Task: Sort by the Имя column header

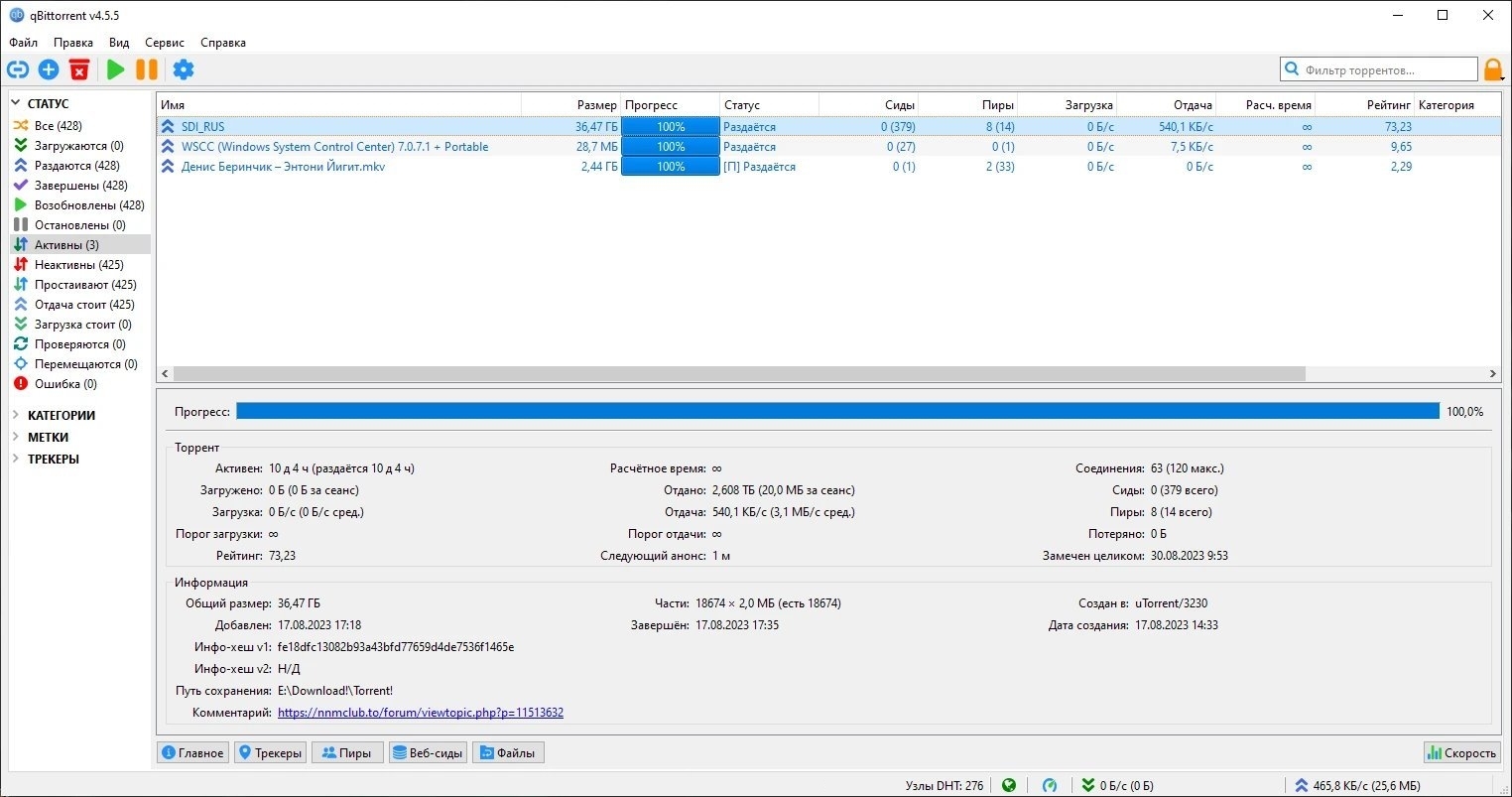Action: (x=338, y=105)
